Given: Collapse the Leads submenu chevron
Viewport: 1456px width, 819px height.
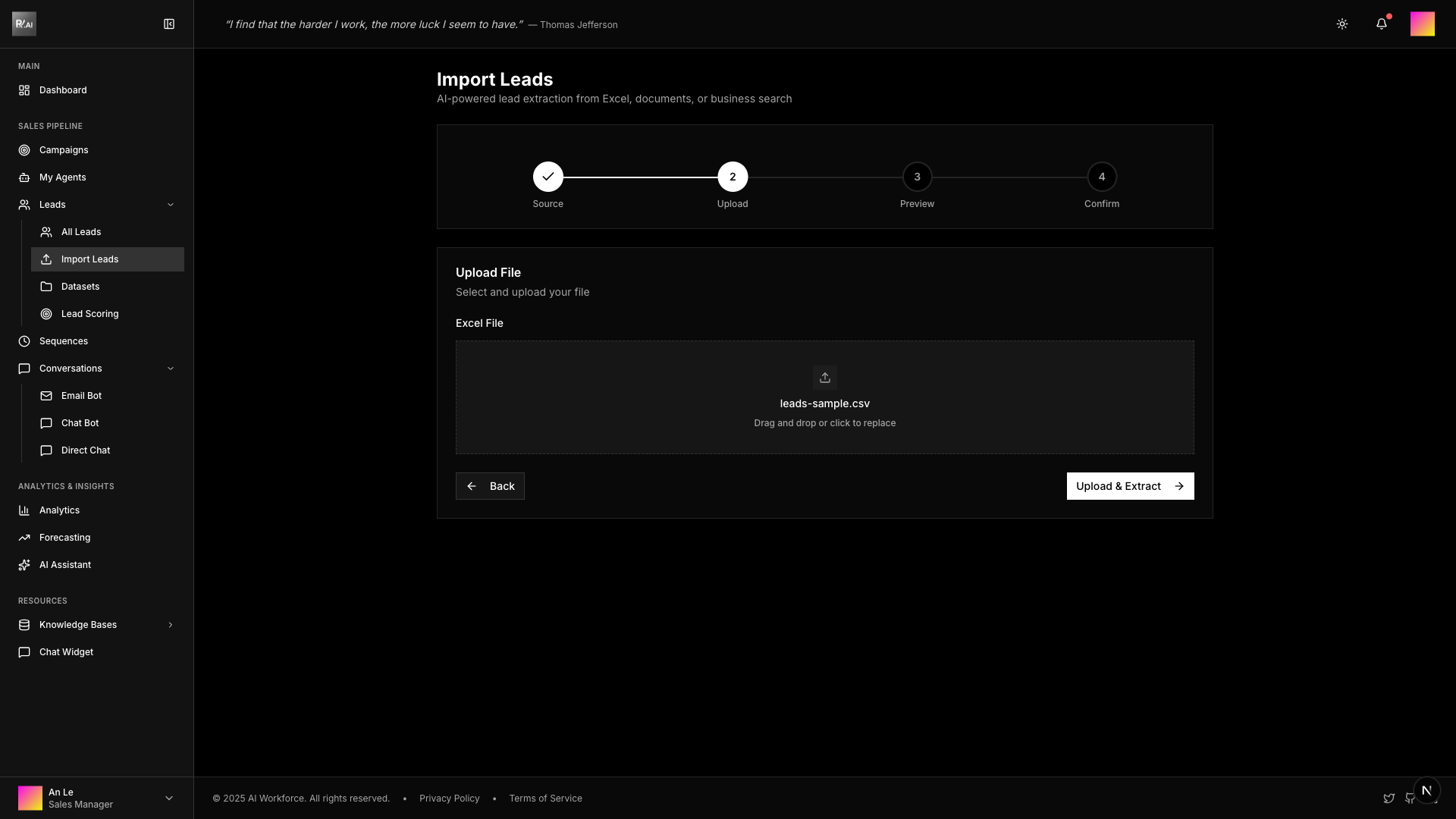Looking at the screenshot, I should 171,205.
